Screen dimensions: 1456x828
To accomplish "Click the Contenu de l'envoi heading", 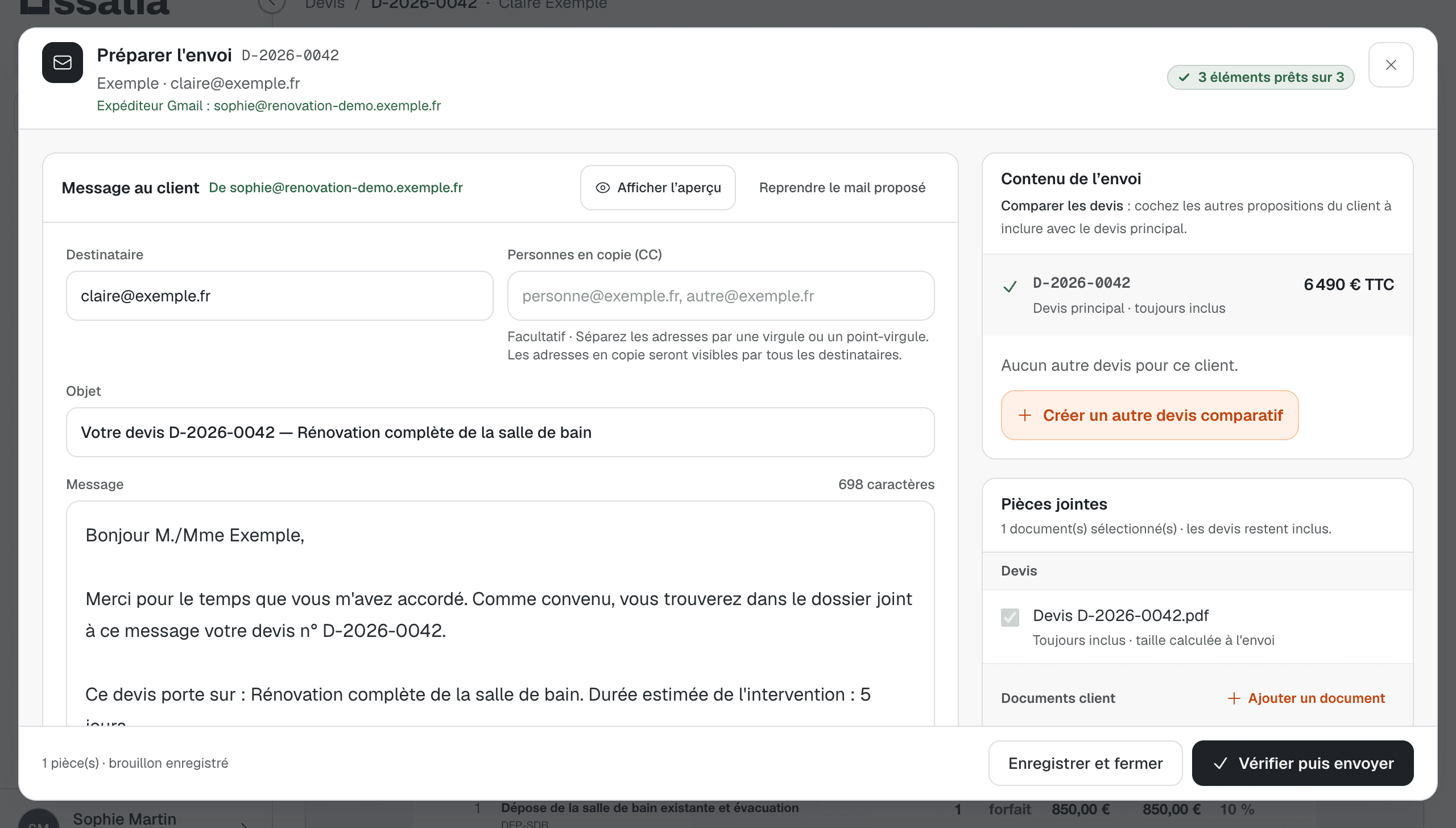I will coord(1071,179).
